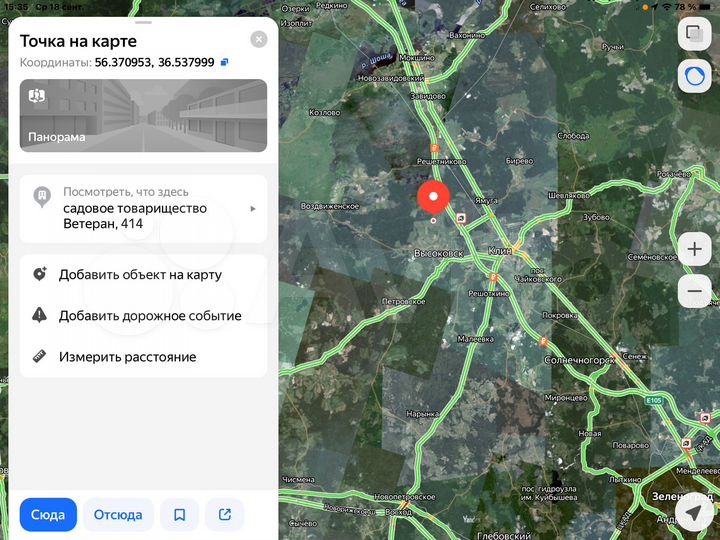The width and height of the screenshot is (720, 540).
Task: Select Добавить дорожное событие
Action: tap(143, 315)
